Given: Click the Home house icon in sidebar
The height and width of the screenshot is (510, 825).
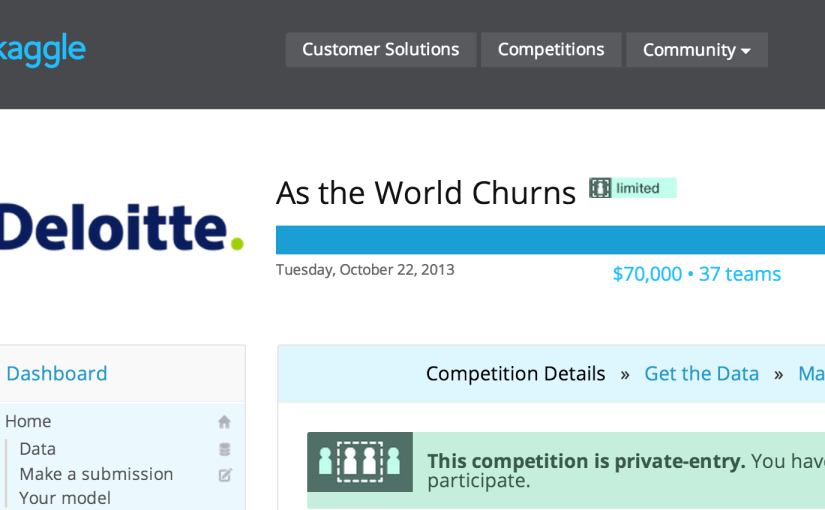Looking at the screenshot, I should coord(224,421).
